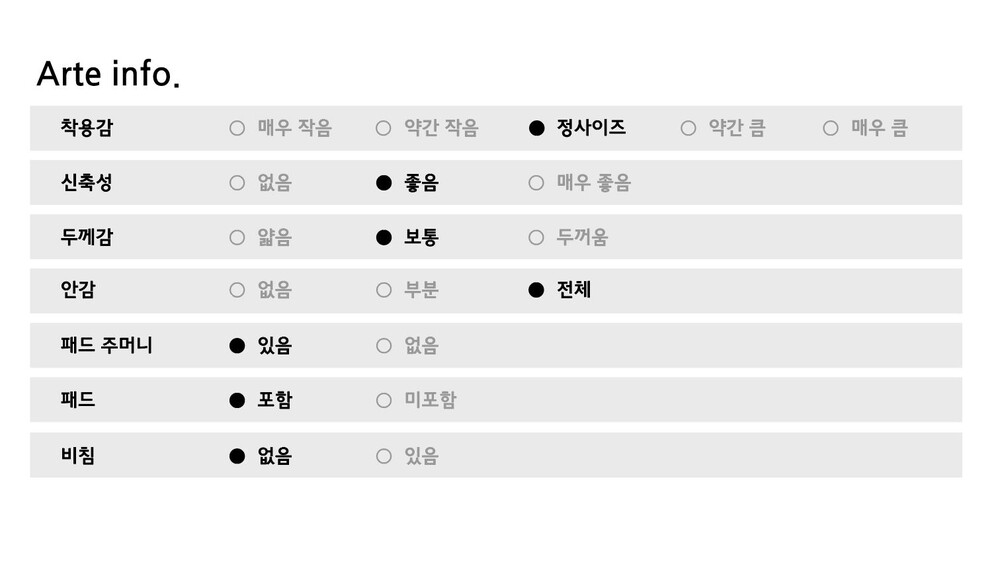The width and height of the screenshot is (1000, 574).
Task: Choose 약간 작음 for 착용감
Action: point(383,128)
